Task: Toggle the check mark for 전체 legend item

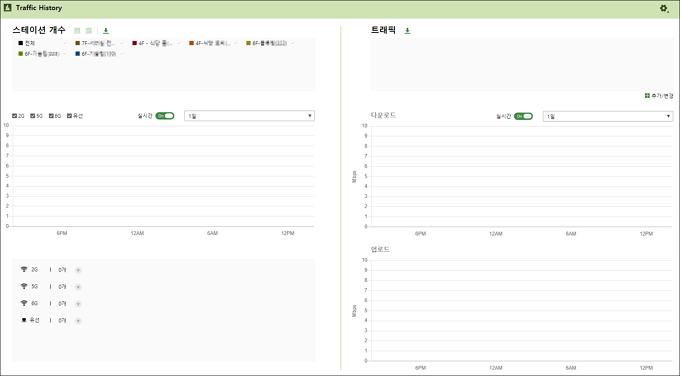Action: coord(65,43)
